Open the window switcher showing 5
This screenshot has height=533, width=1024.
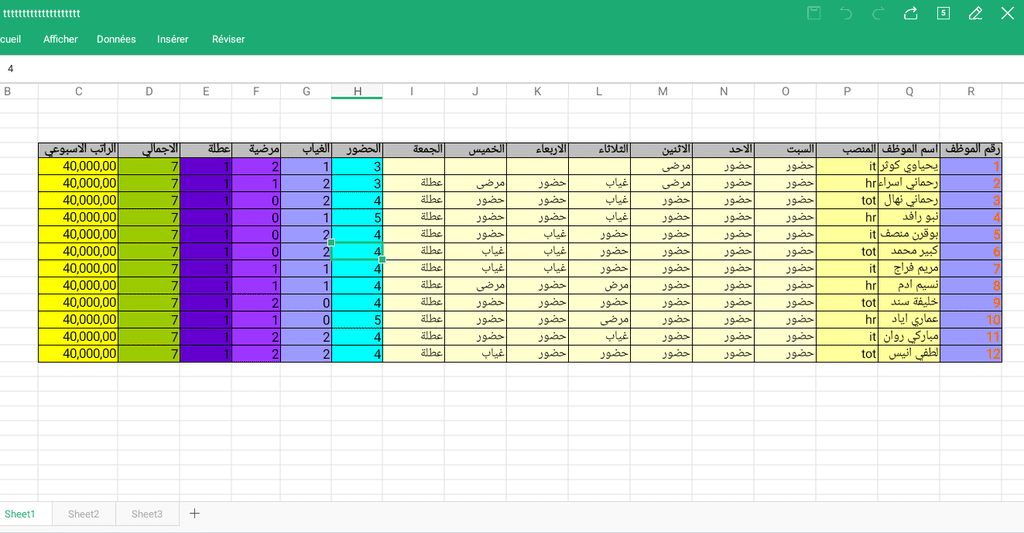pyautogui.click(x=943, y=13)
